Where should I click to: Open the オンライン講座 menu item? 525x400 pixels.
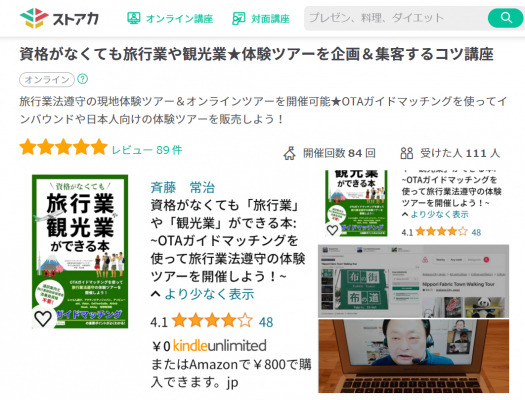pyautogui.click(x=180, y=18)
